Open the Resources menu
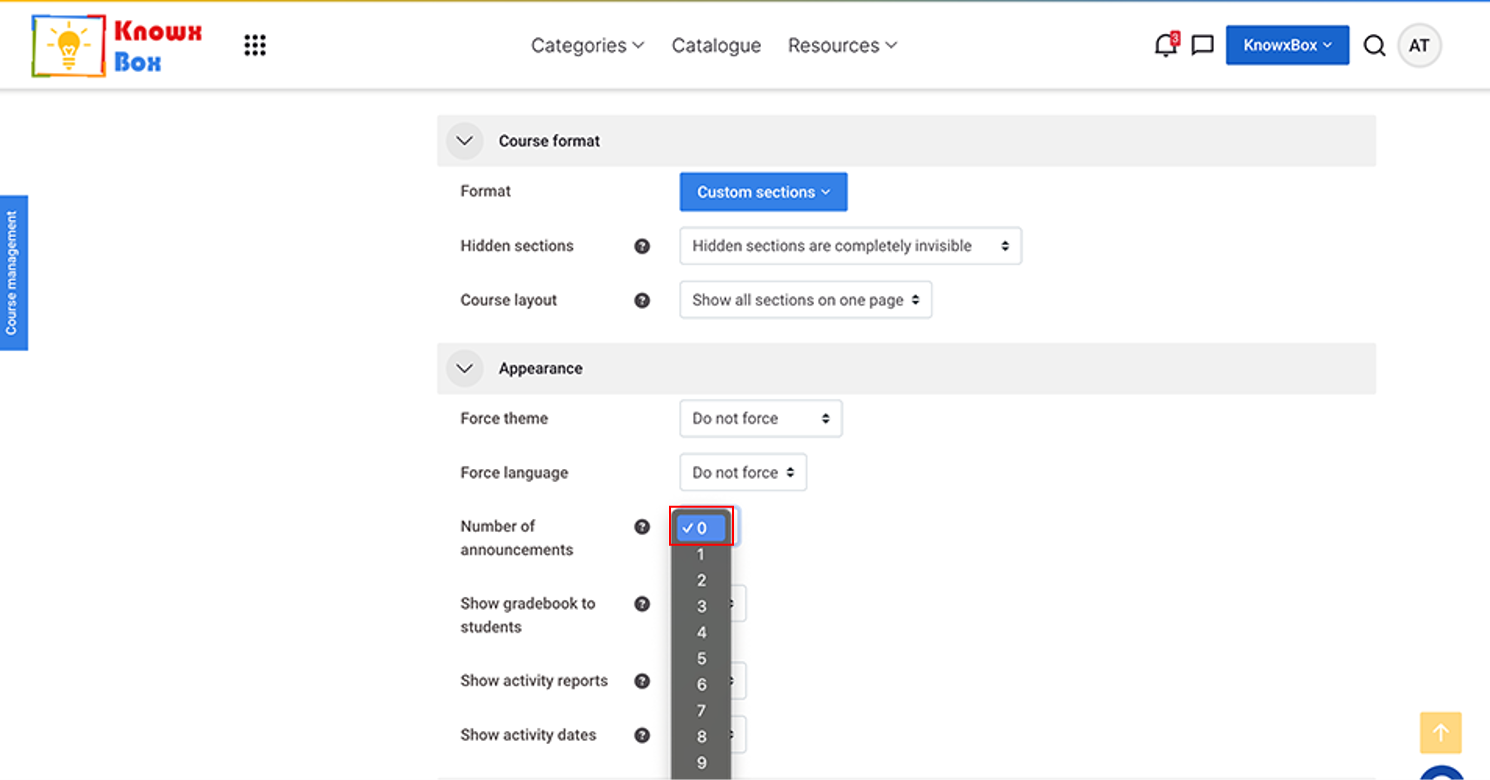 (842, 46)
